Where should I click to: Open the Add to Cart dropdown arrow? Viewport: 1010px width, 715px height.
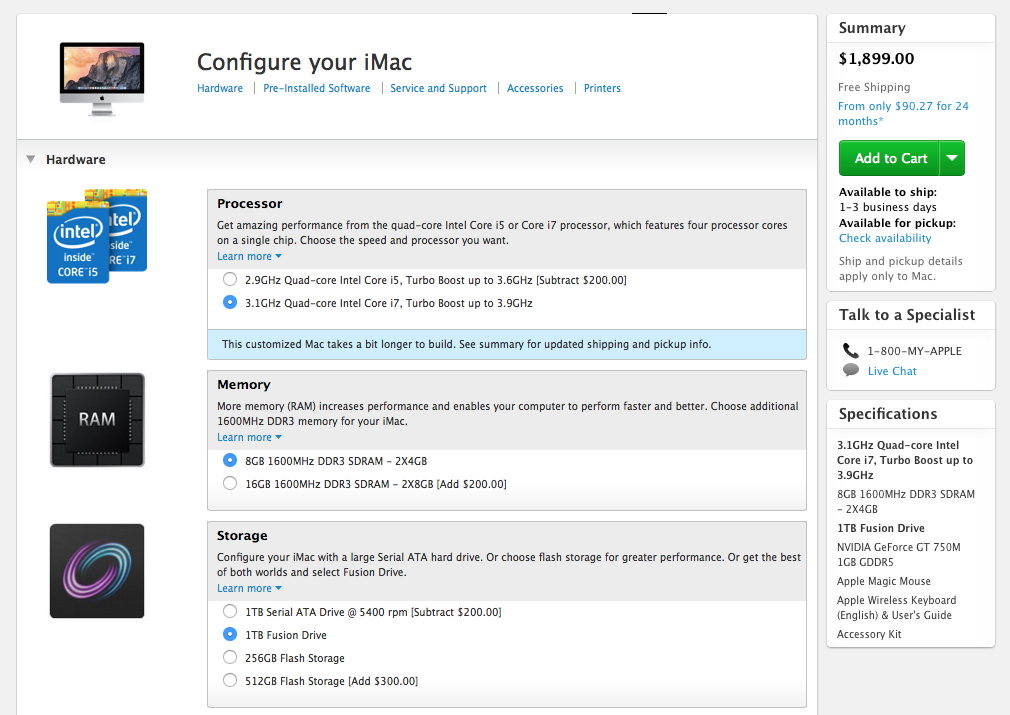[952, 158]
